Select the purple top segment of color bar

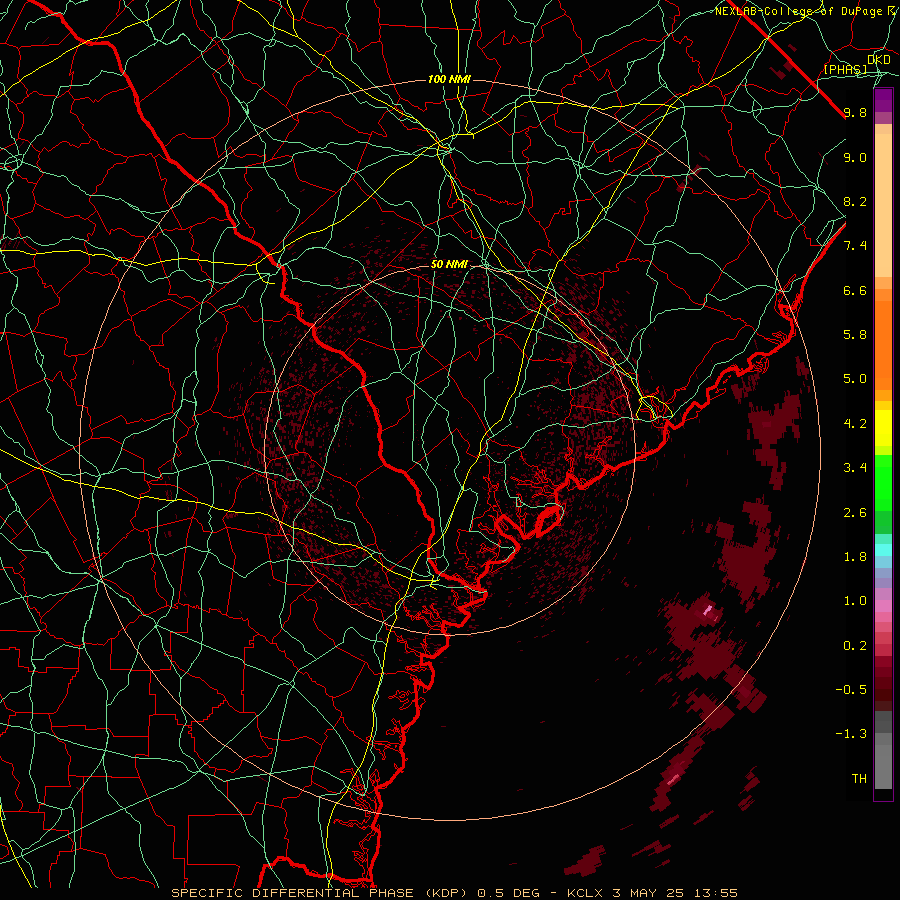(x=883, y=100)
